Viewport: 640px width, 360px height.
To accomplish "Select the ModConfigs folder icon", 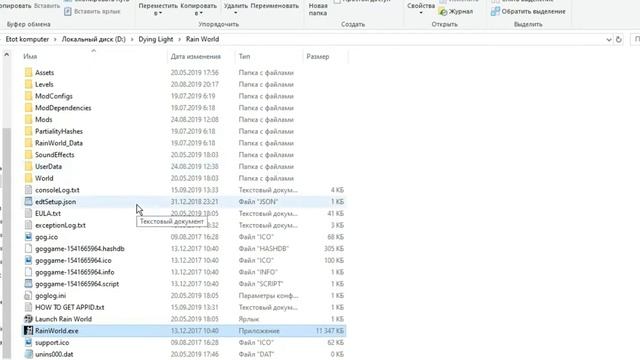I will (28, 96).
